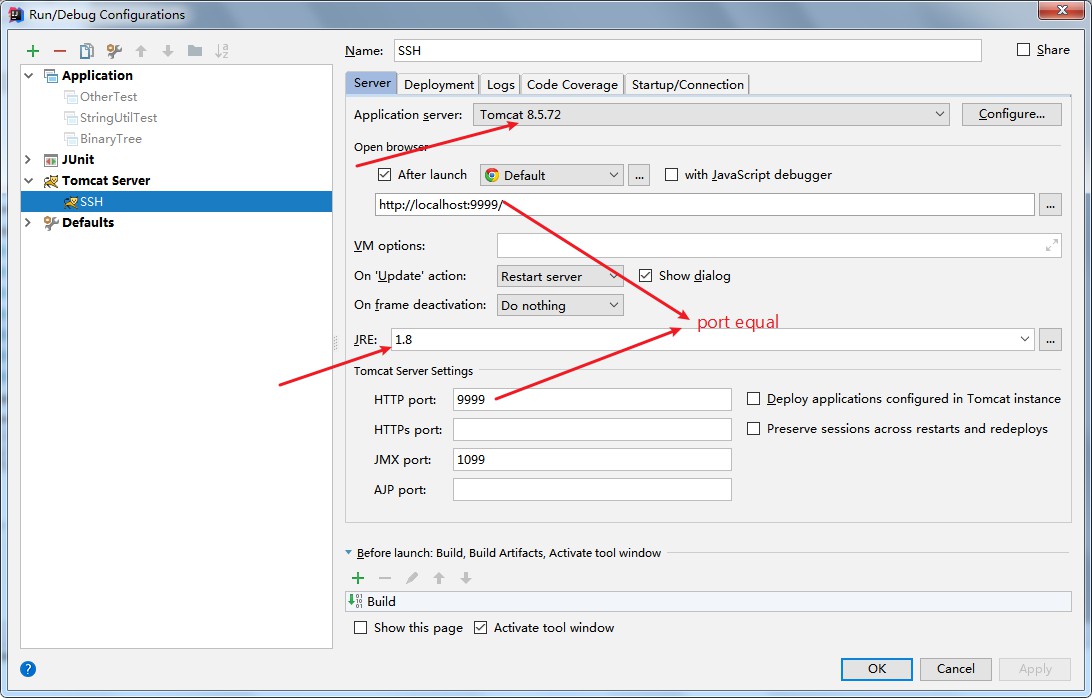Switch to the Logs tab
The width and height of the screenshot is (1092, 698).
(x=501, y=85)
